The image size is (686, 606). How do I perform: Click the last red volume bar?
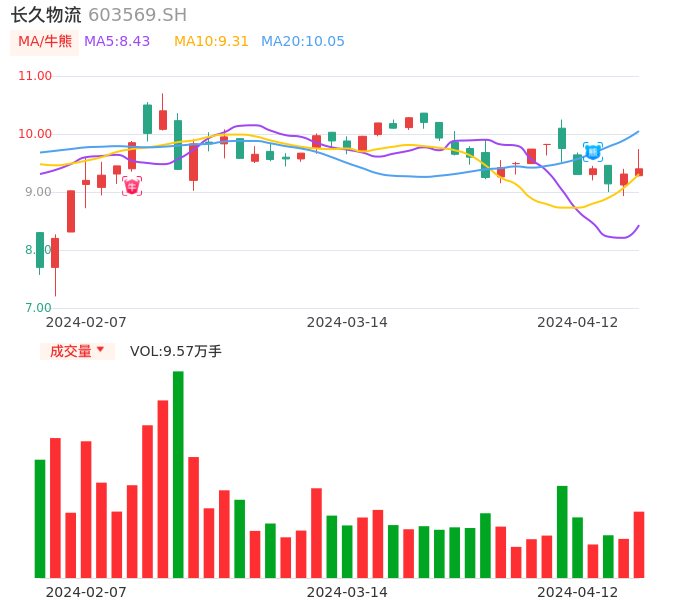click(x=639, y=544)
